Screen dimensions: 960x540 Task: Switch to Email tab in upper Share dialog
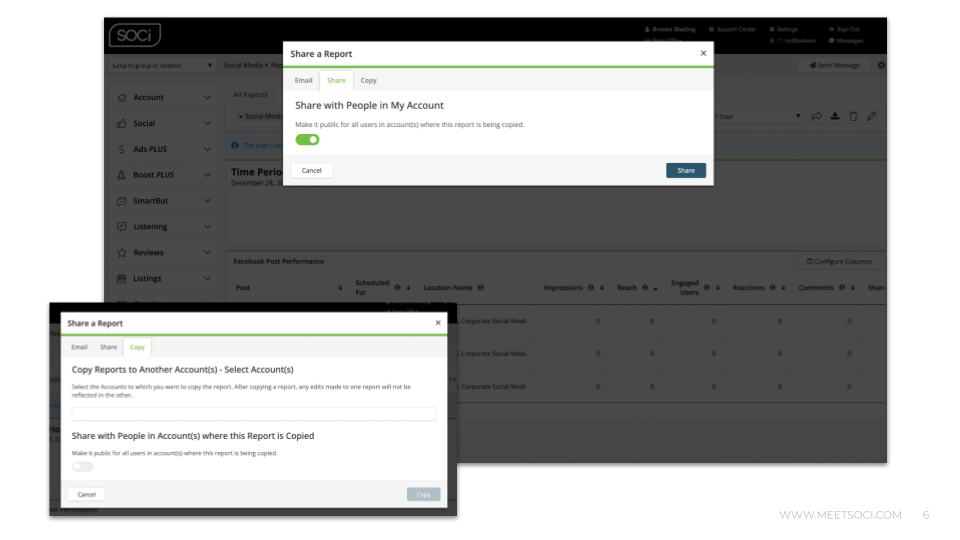pyautogui.click(x=303, y=80)
